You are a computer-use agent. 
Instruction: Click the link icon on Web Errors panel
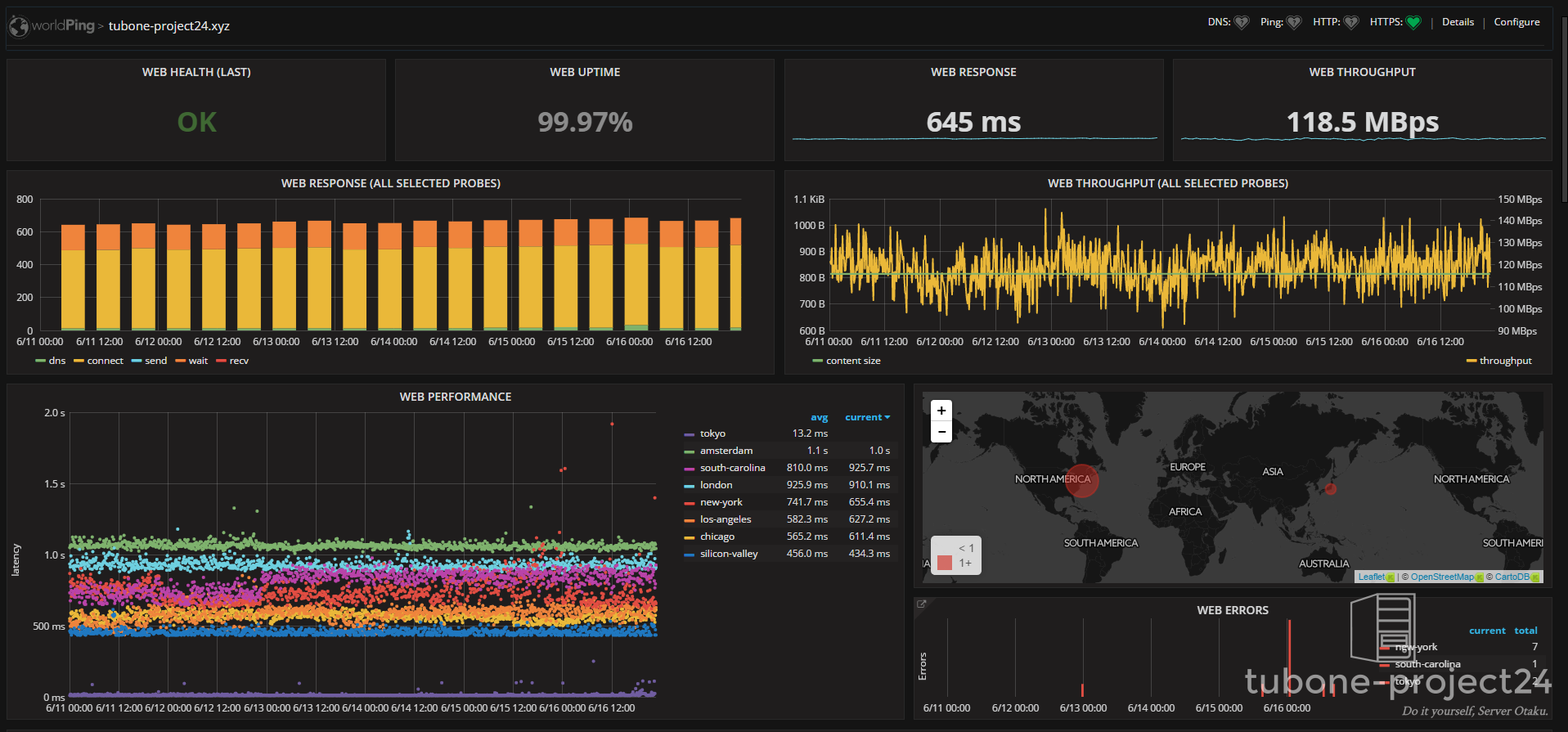922,604
